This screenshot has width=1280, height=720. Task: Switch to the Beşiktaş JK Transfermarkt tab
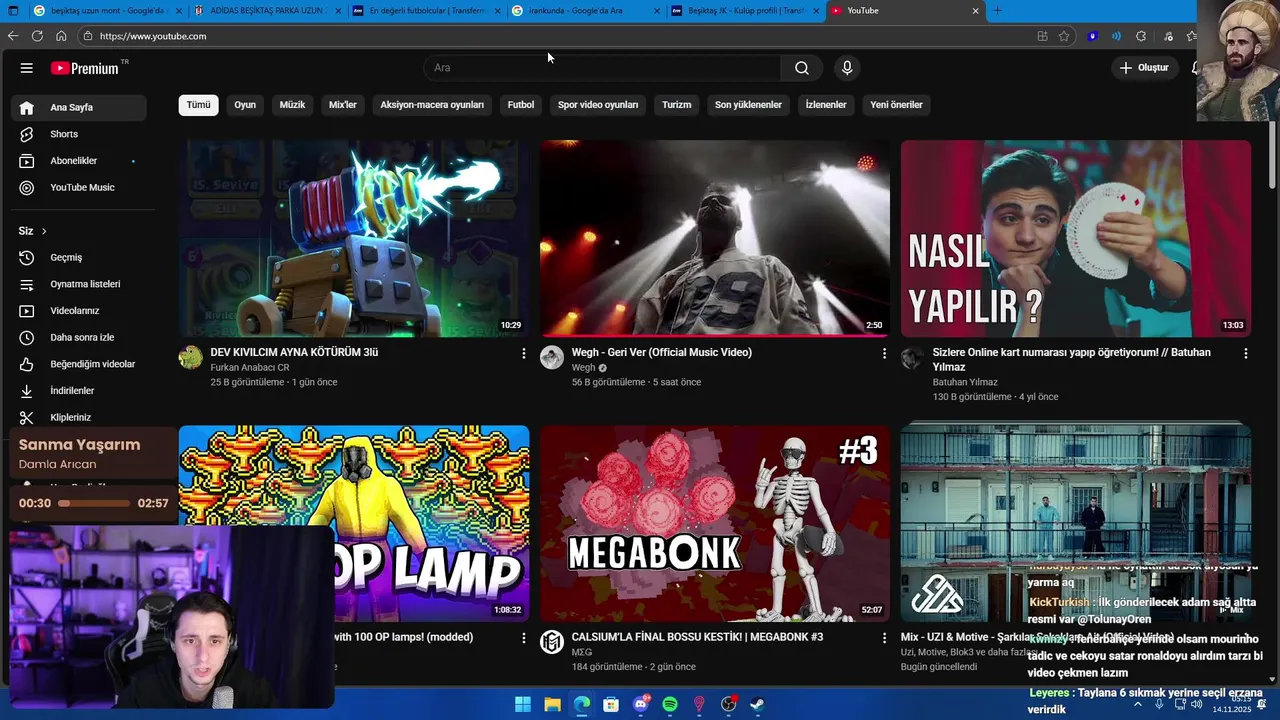(743, 10)
